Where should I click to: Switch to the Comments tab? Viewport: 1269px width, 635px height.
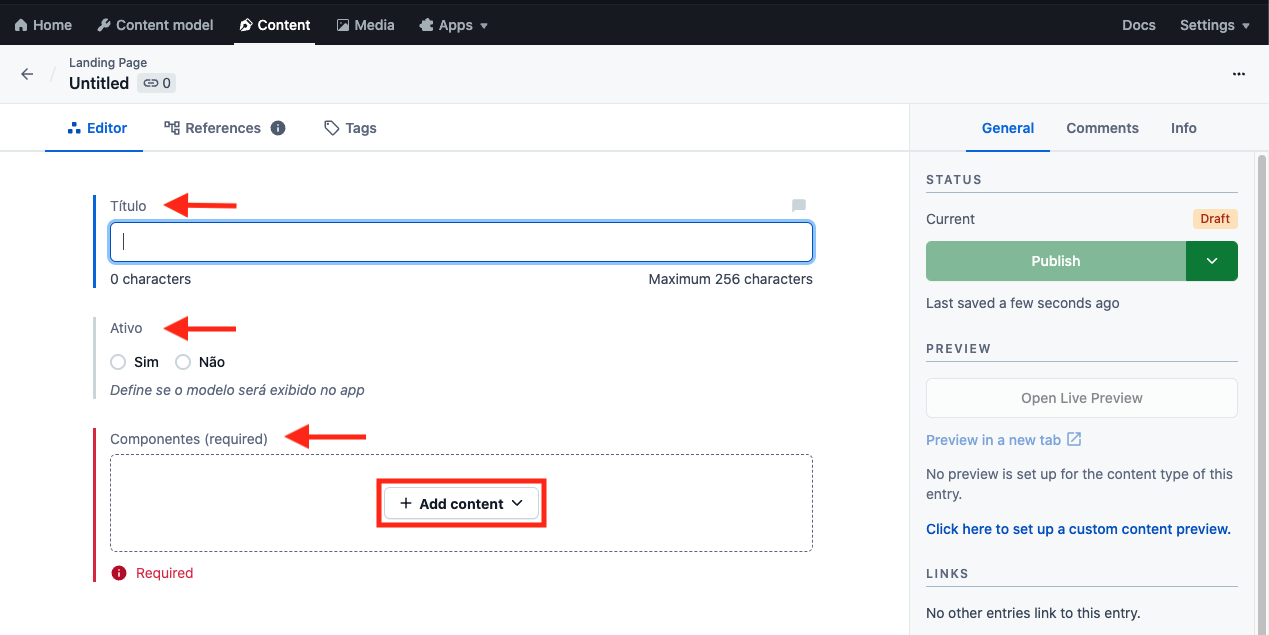point(1102,128)
